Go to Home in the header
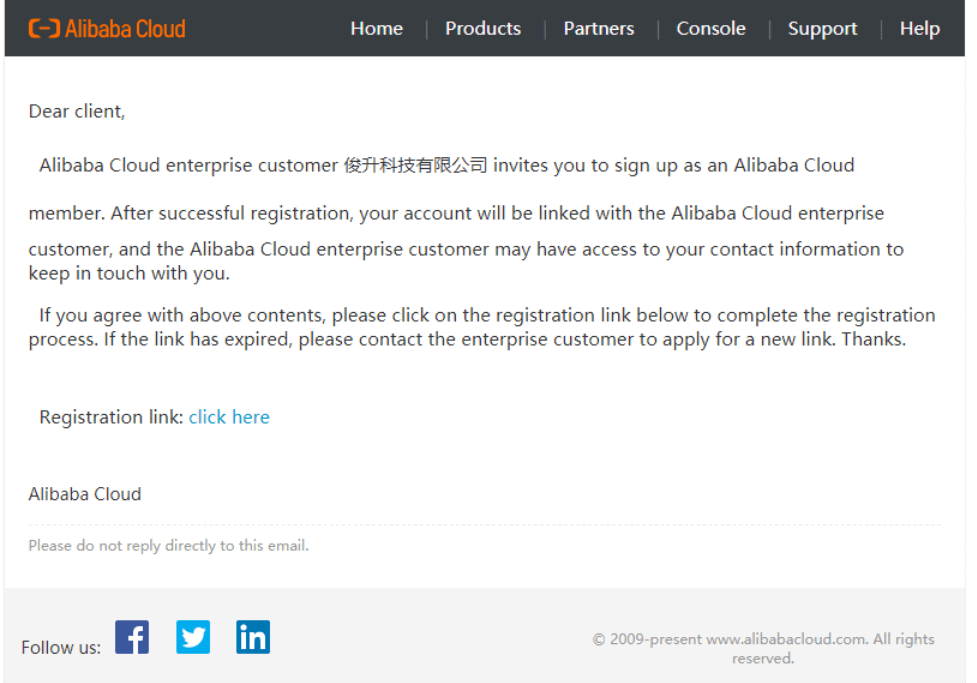The image size is (977, 683). pyautogui.click(x=376, y=29)
